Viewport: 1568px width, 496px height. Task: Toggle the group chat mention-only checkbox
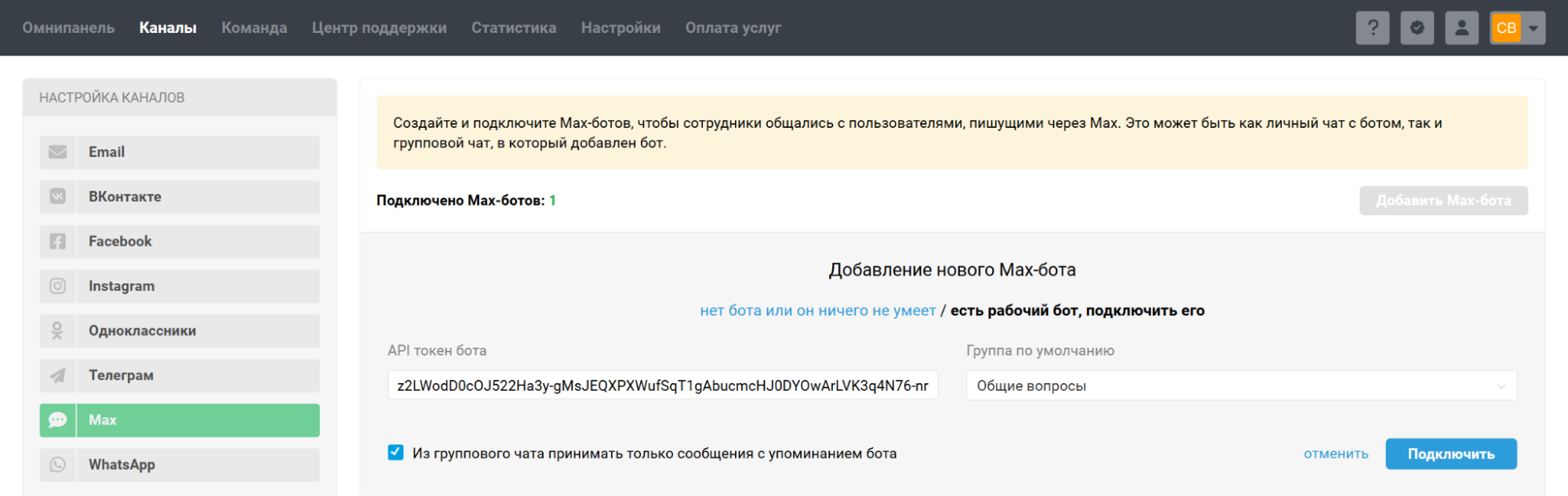tap(395, 453)
